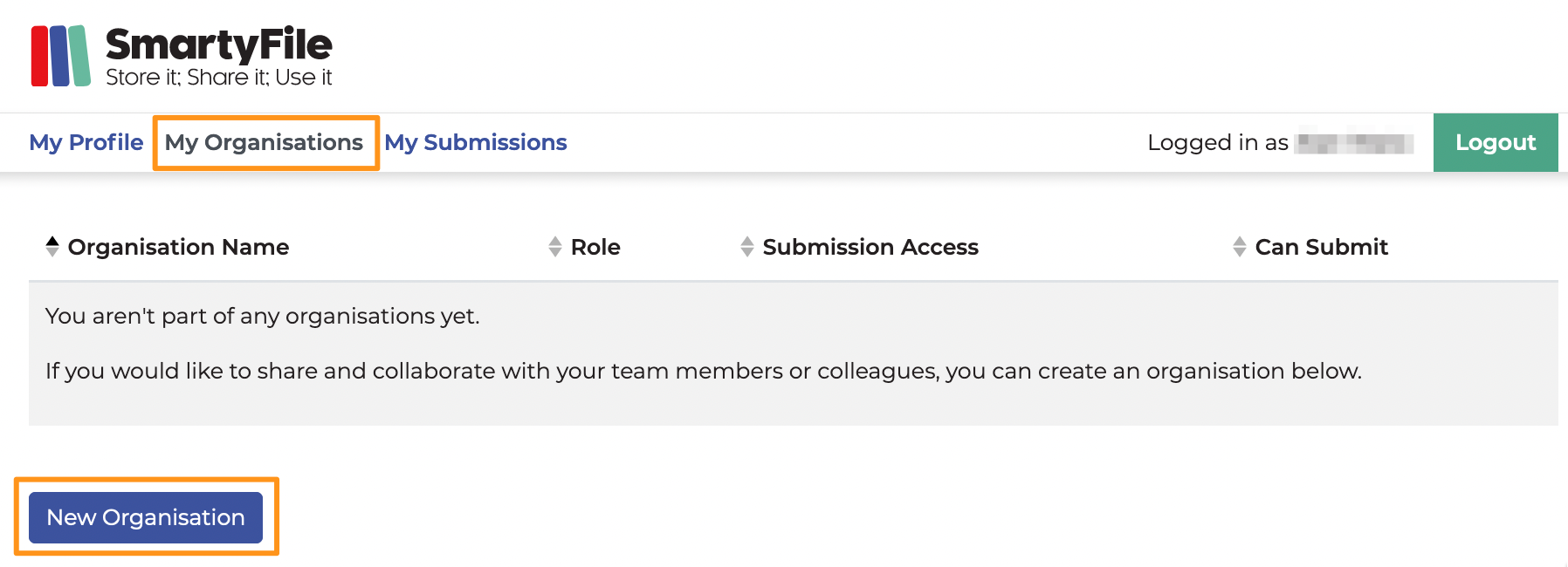Click the Organisation Name sort arrows

tap(52, 247)
